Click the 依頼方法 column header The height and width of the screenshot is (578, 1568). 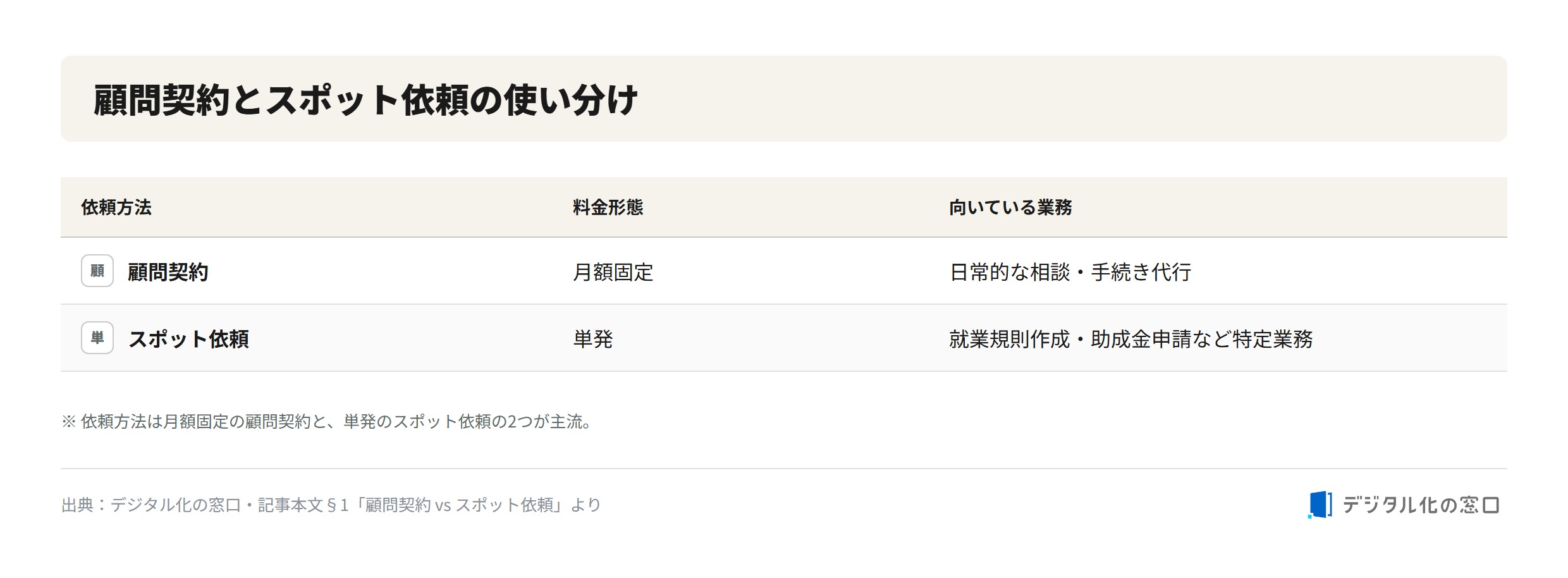tap(116, 207)
